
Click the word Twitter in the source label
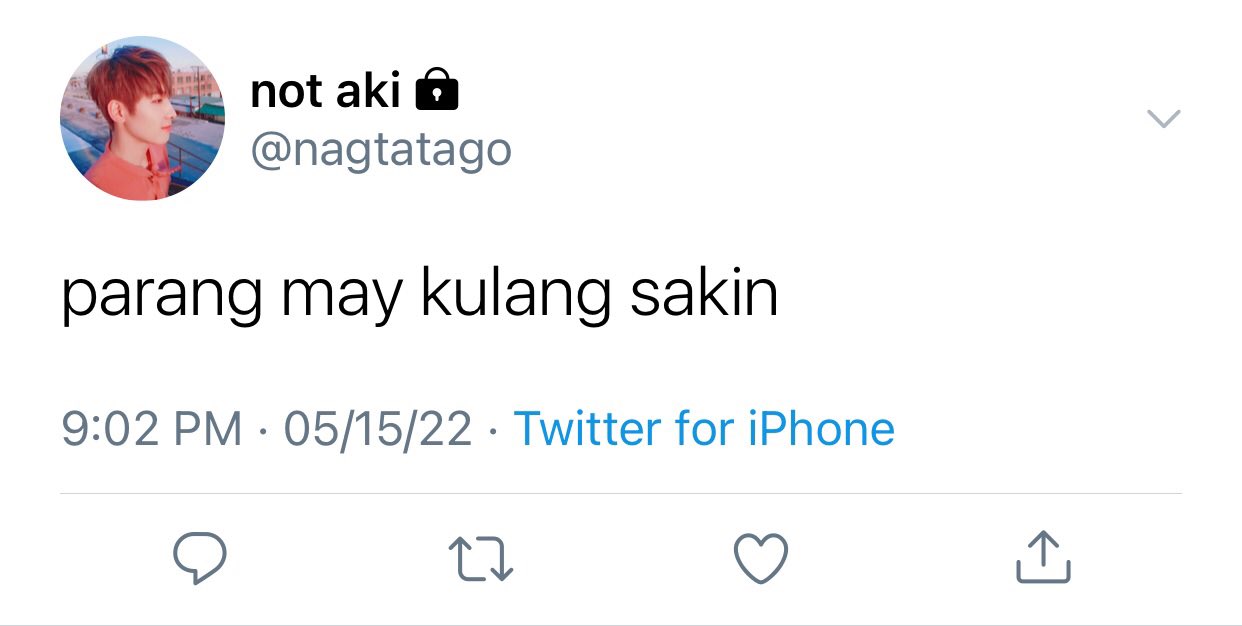[x=588, y=429]
